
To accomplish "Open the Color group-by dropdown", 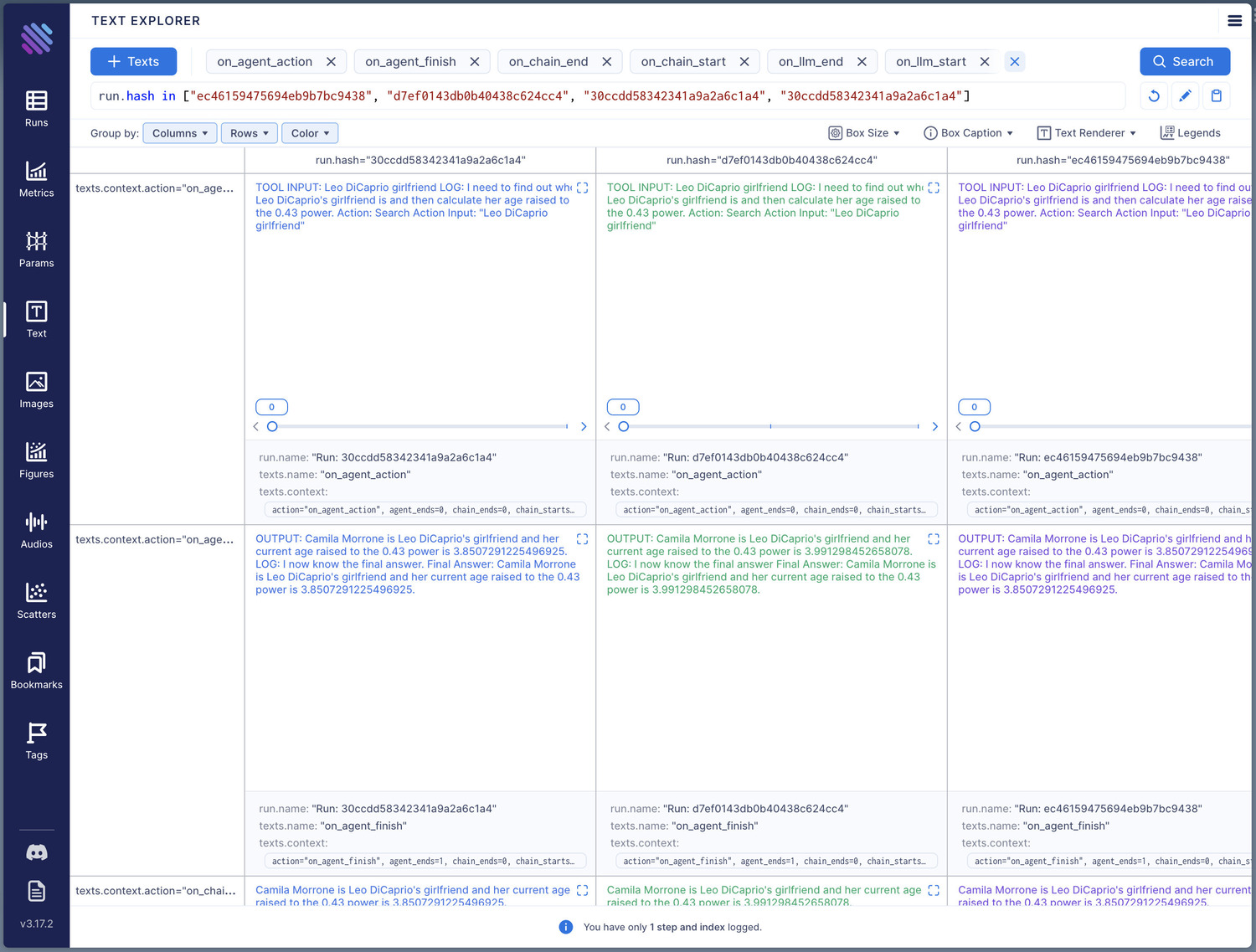I will coord(310,133).
